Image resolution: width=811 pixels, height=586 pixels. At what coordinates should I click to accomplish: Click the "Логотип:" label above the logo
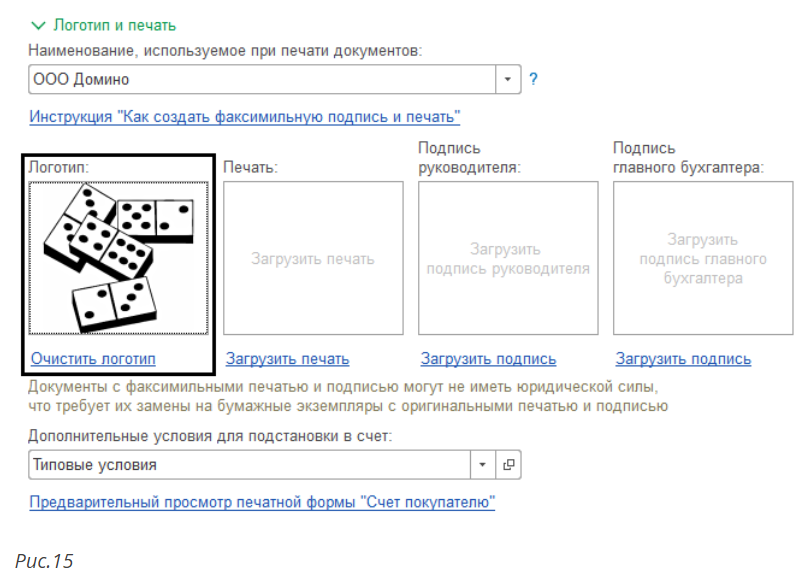tap(59, 168)
